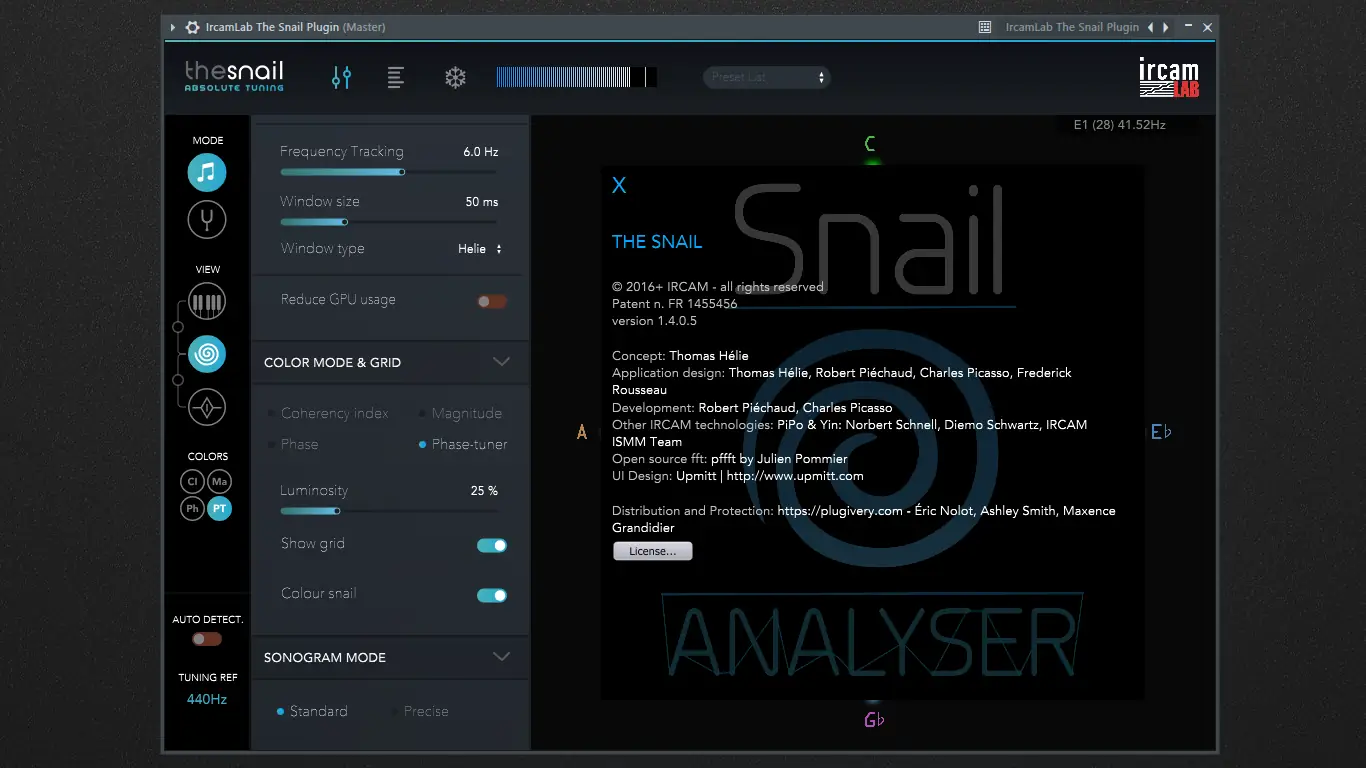Click the audio level meter bar
1366x768 pixels.
(577, 77)
